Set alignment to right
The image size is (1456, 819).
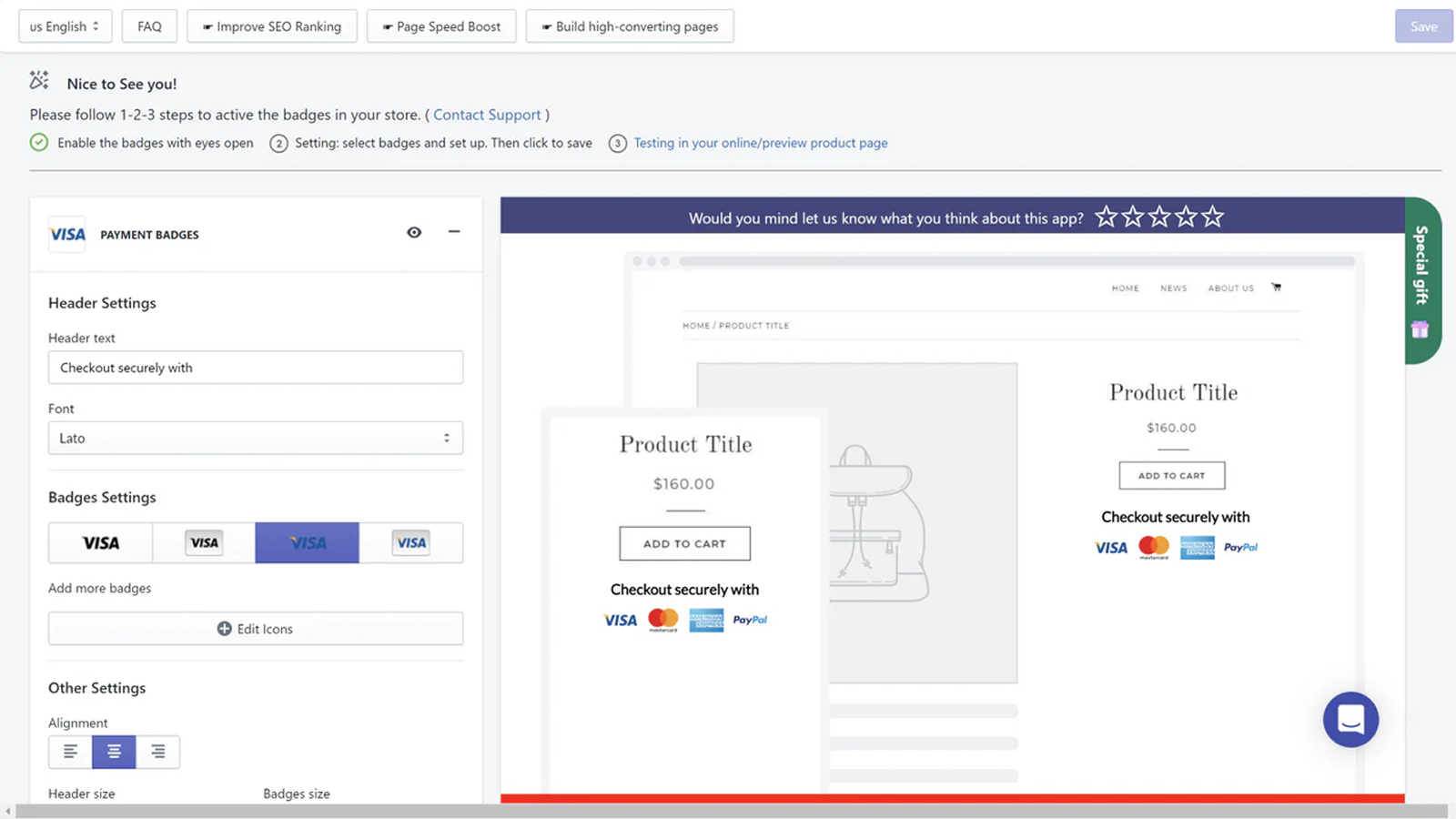coord(157,752)
